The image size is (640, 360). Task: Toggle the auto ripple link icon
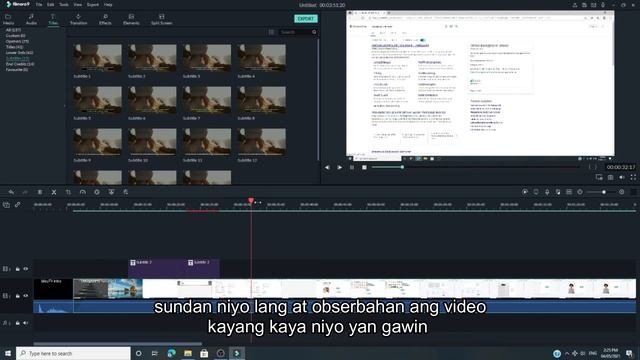point(18,204)
